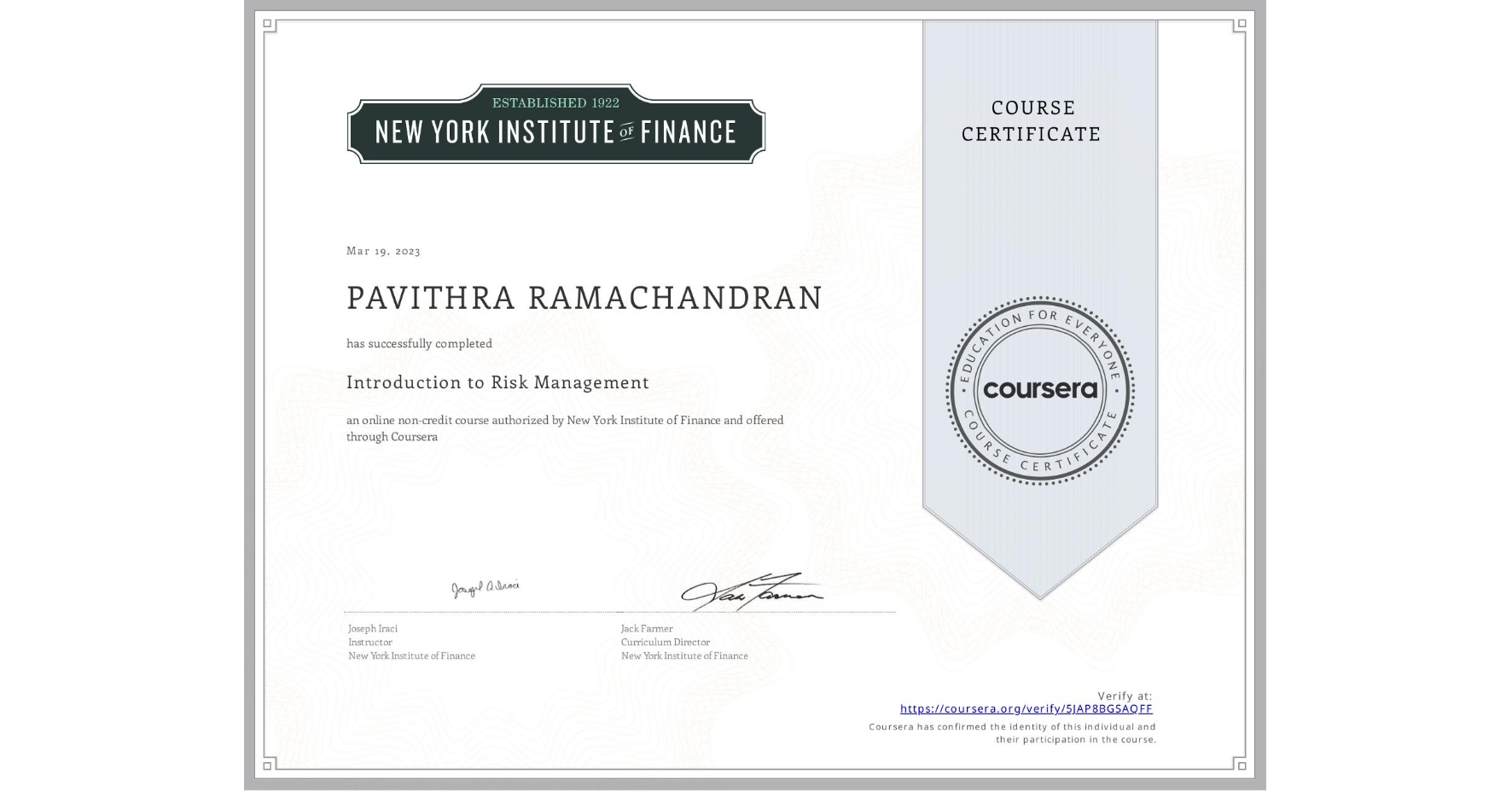Image resolution: width=1512 pixels, height=792 pixels.
Task: Select PAVITHRA RAMACHANDRAN recipient name
Action: (x=584, y=299)
